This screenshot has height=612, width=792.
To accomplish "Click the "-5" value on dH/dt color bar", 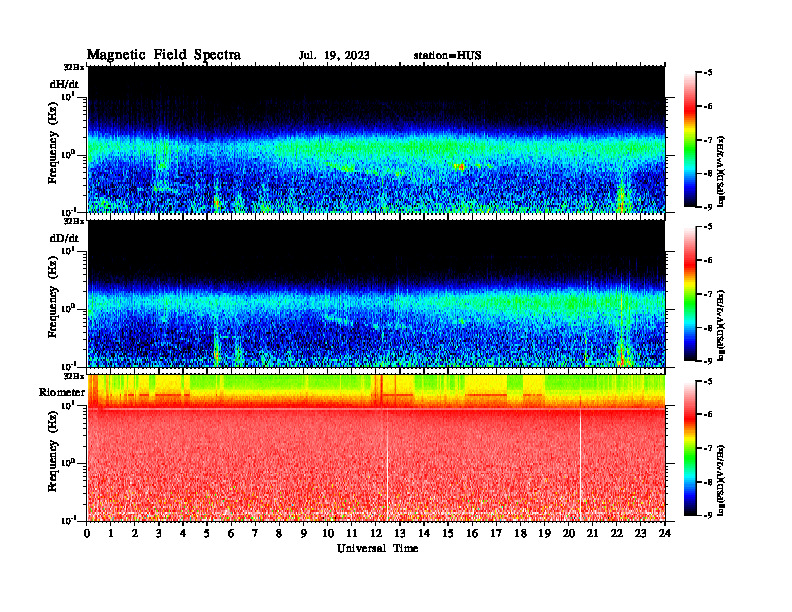I will (708, 73).
